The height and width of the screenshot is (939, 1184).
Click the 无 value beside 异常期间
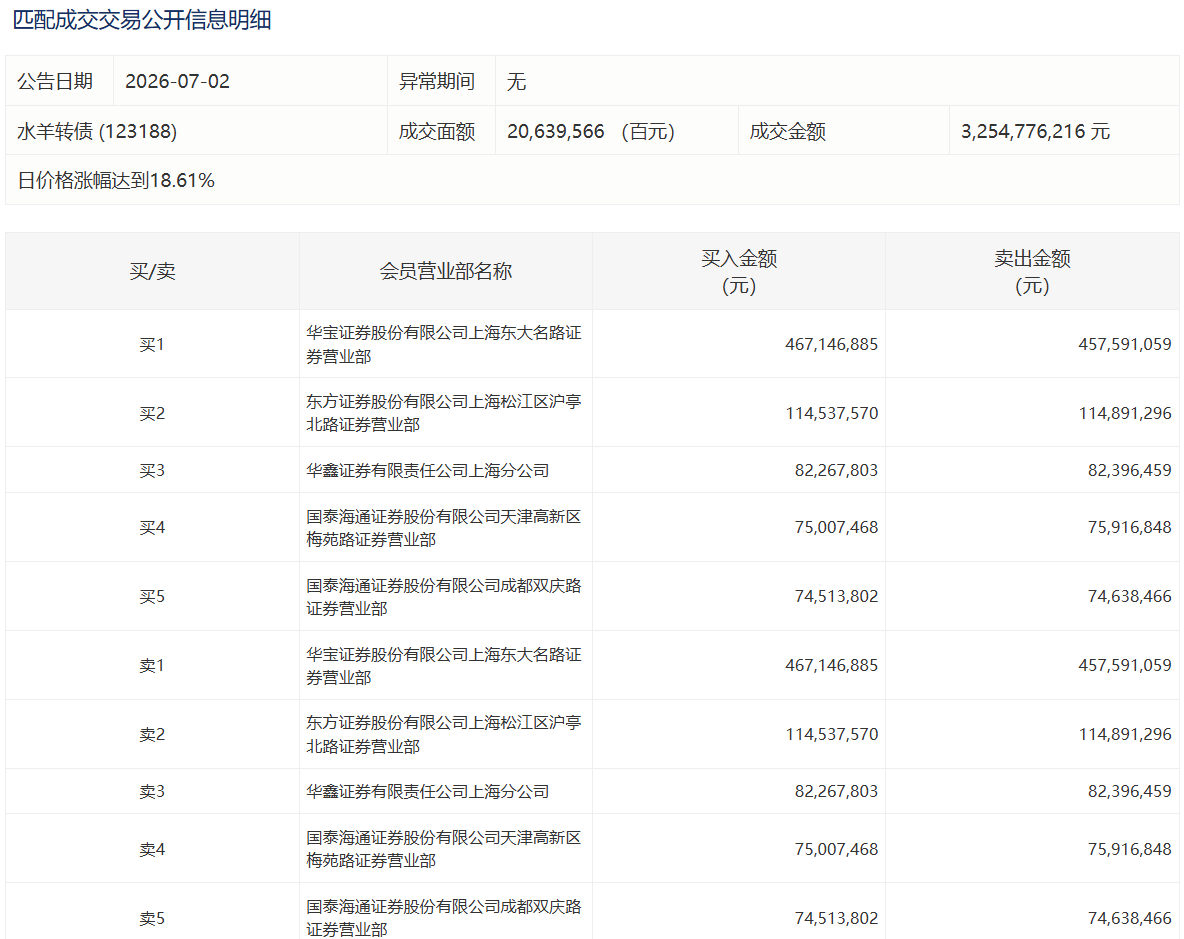point(516,81)
